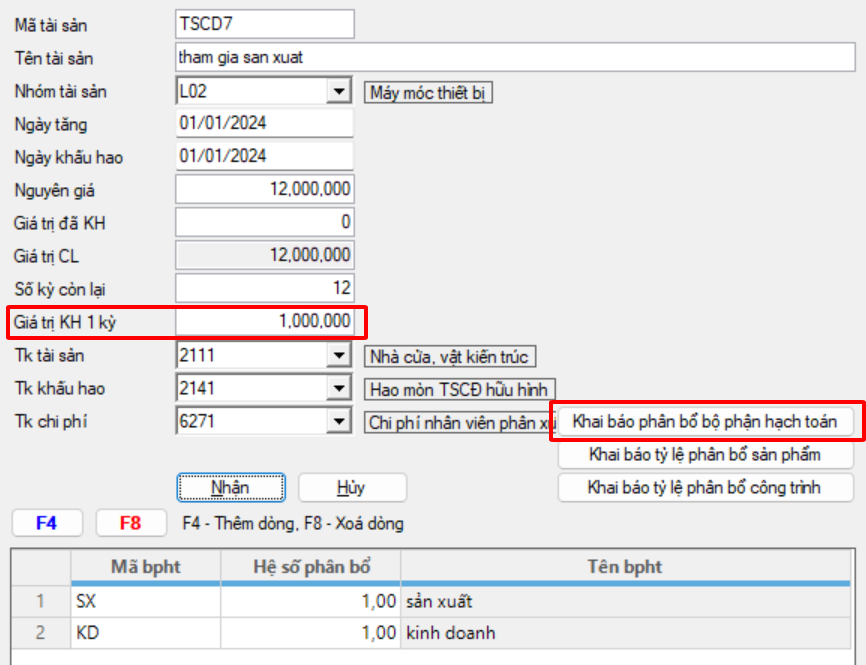This screenshot has height=665, width=866.
Task: Select the SX row in the table
Action: [x=145, y=602]
